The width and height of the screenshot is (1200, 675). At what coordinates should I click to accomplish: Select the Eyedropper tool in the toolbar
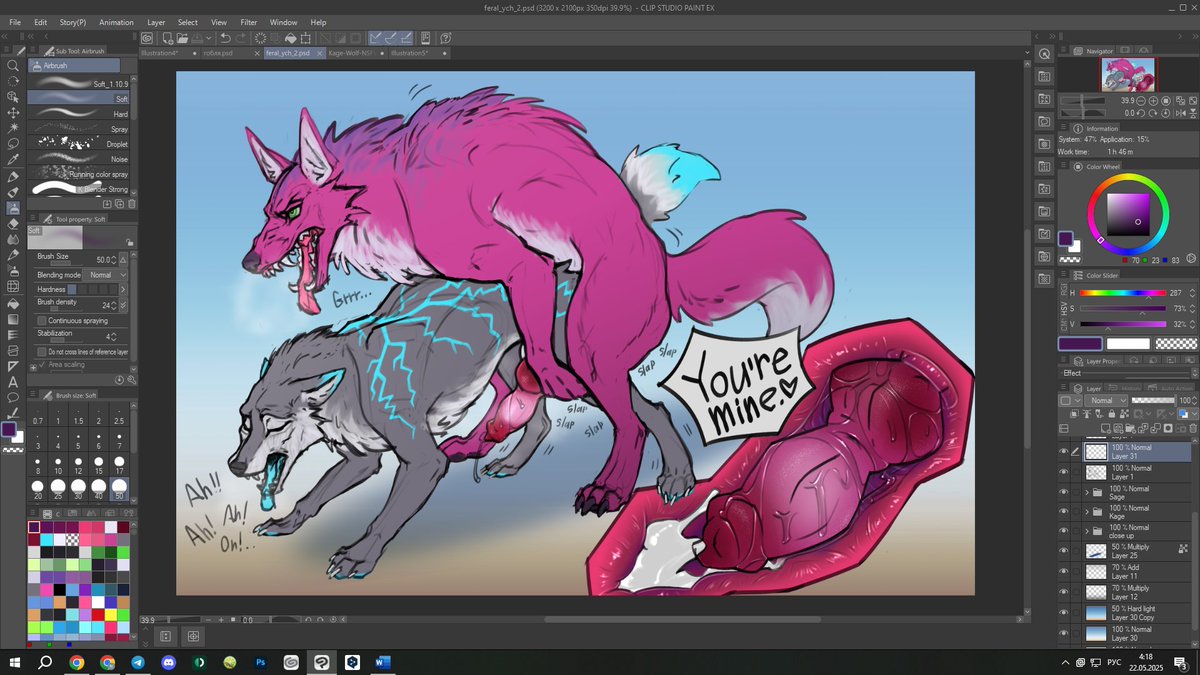pos(12,160)
